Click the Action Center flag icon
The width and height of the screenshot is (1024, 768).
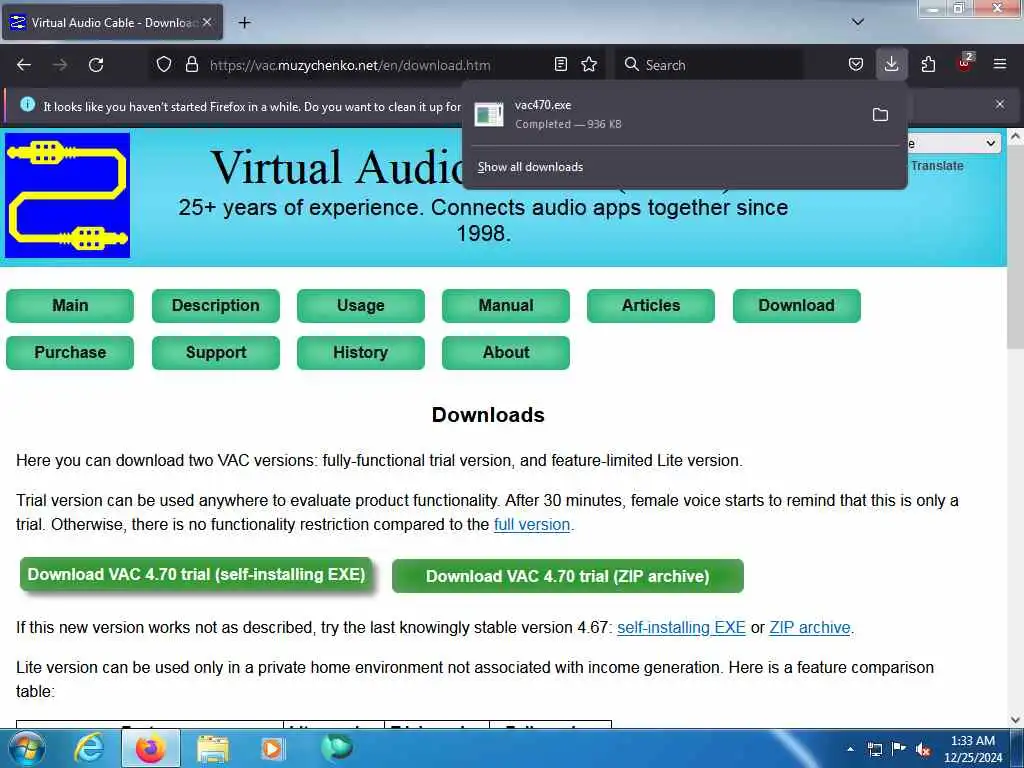[x=899, y=749]
